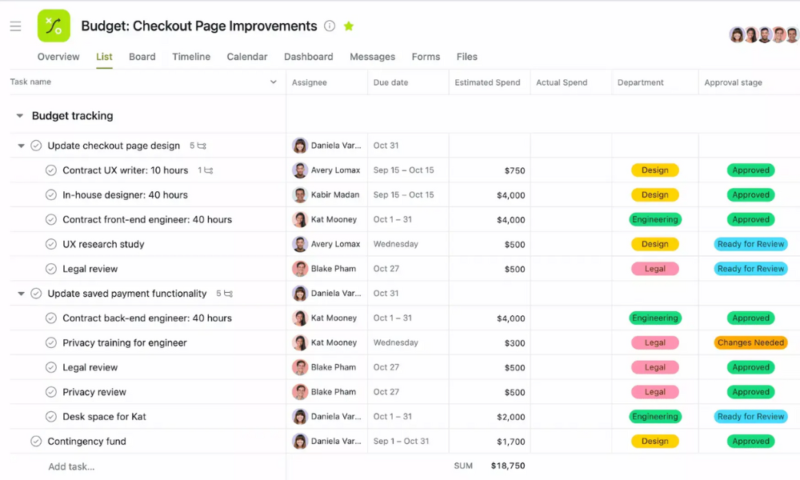Check off Contingency fund task

tap(36, 441)
